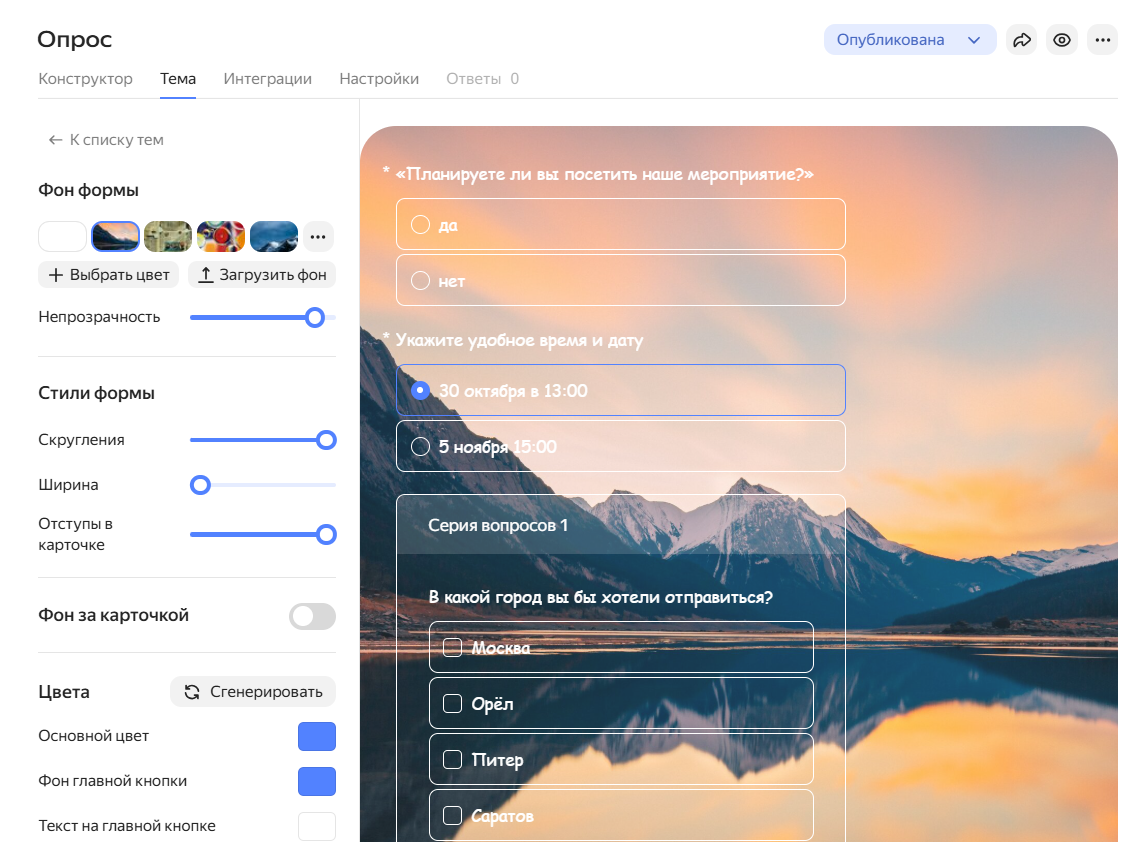Click the back arrow to the themes list

click(55, 140)
